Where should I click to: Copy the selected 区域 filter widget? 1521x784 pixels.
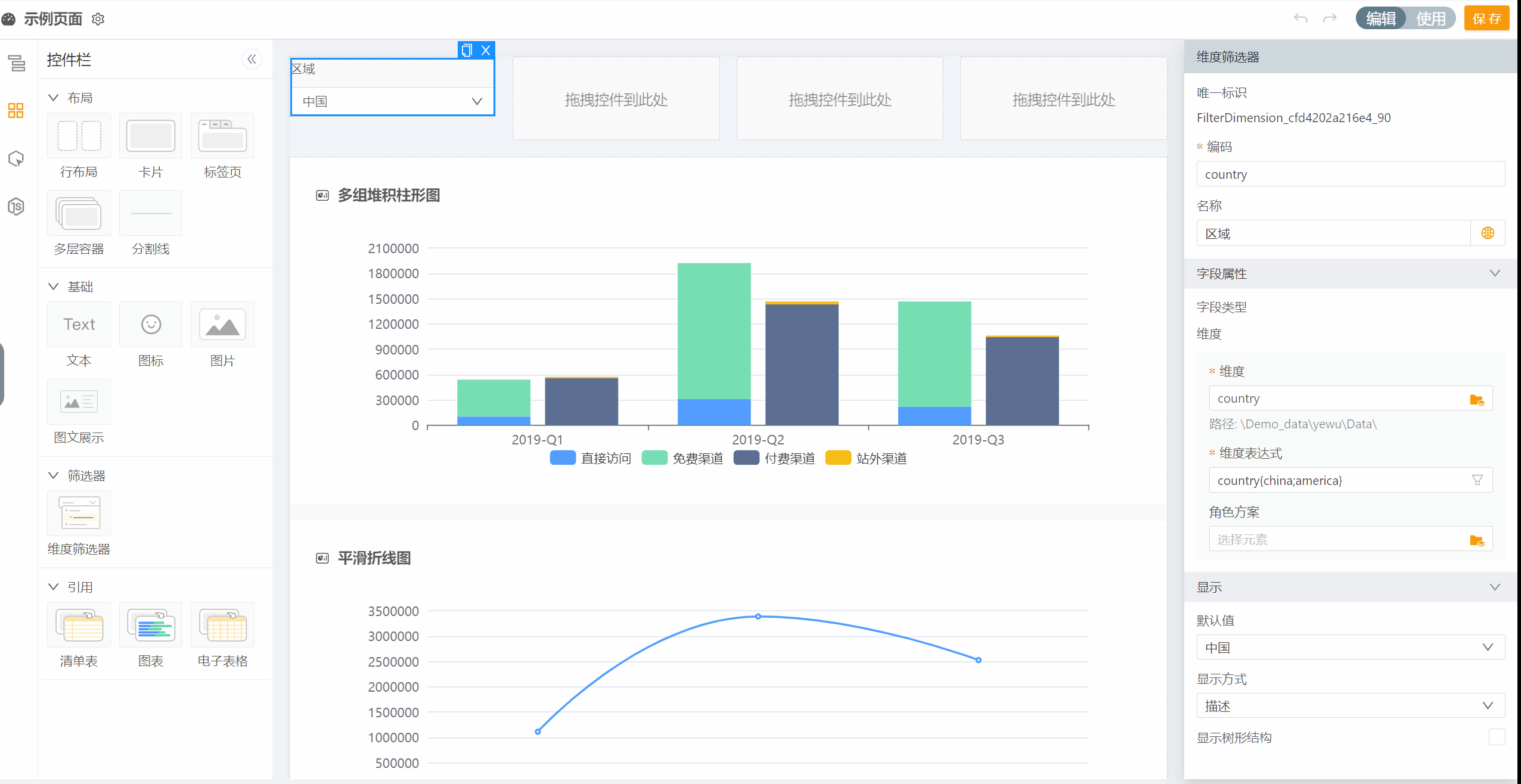coord(467,50)
